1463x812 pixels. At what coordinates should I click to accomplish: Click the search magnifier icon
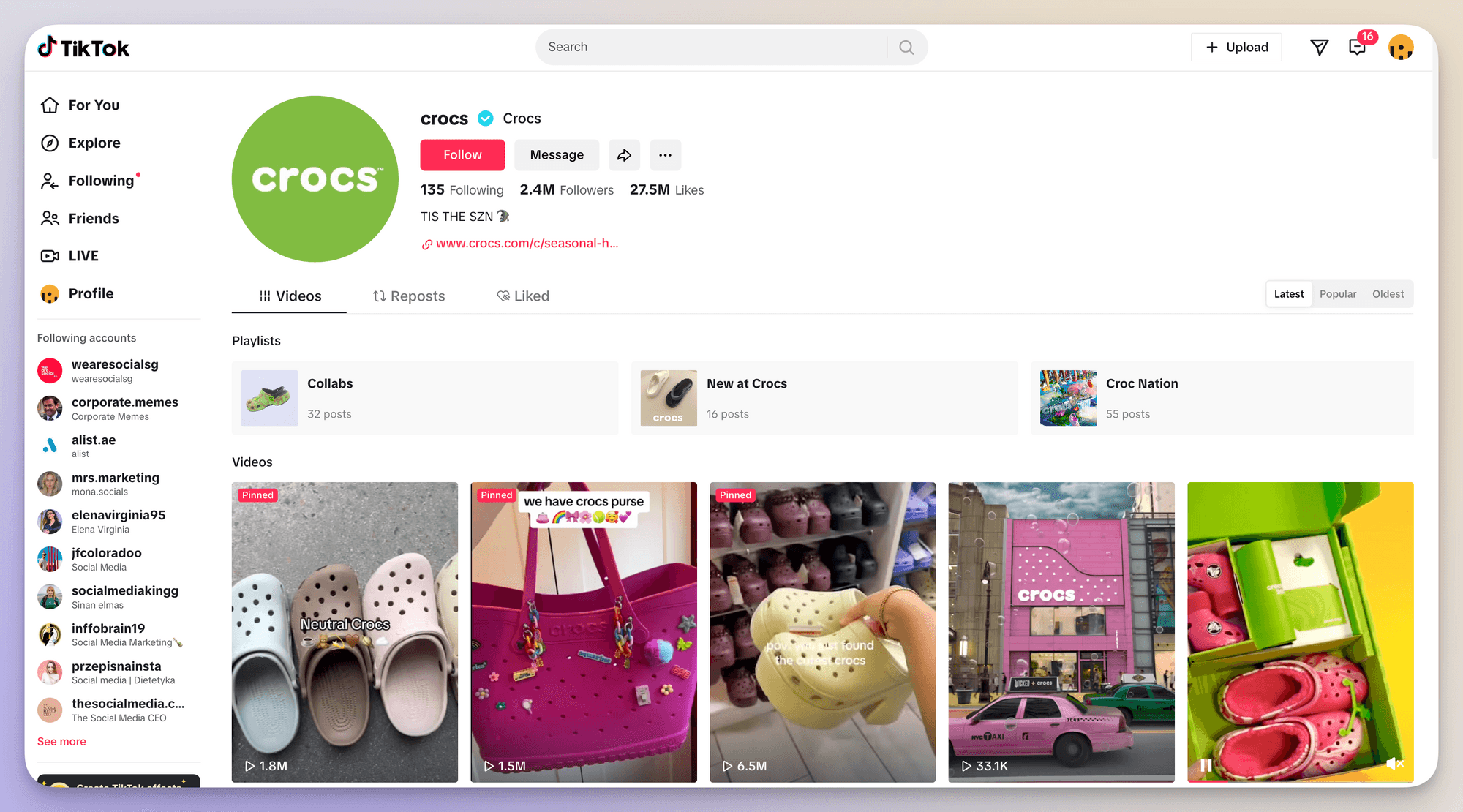(906, 48)
